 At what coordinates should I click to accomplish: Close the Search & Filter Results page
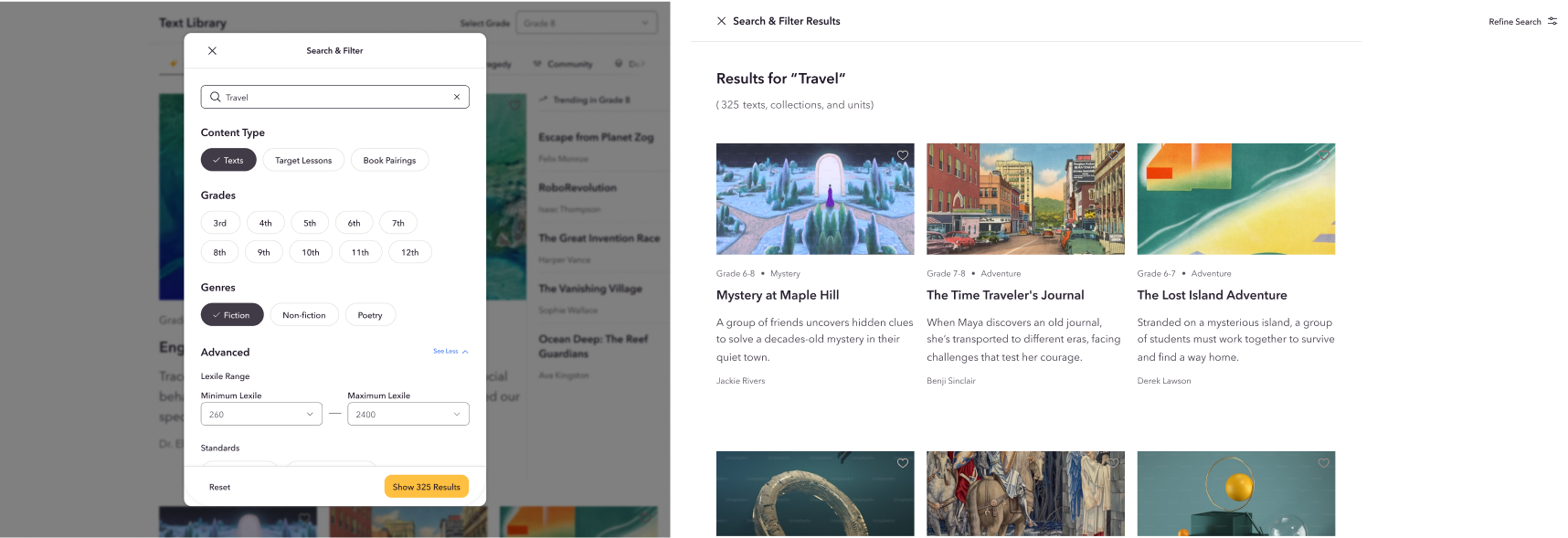722,21
